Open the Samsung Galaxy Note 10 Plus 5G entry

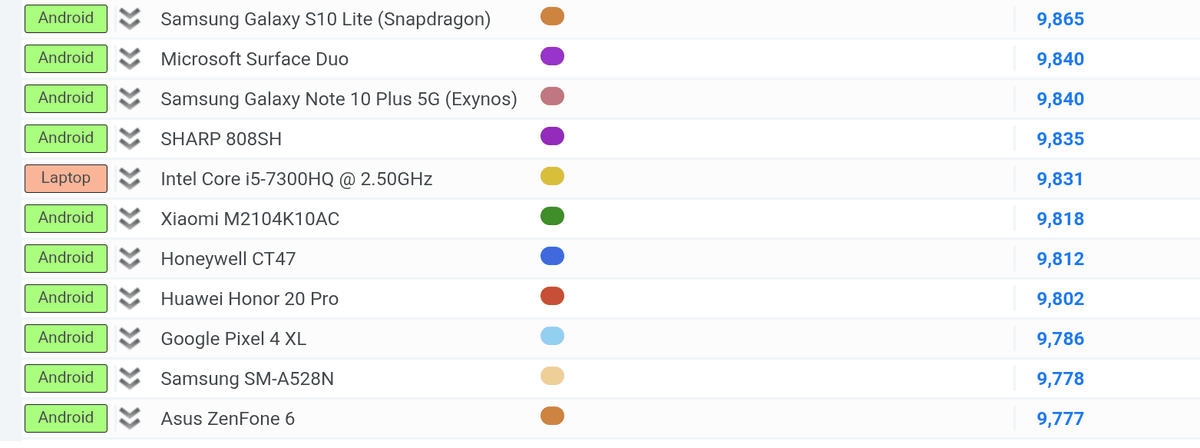(339, 99)
